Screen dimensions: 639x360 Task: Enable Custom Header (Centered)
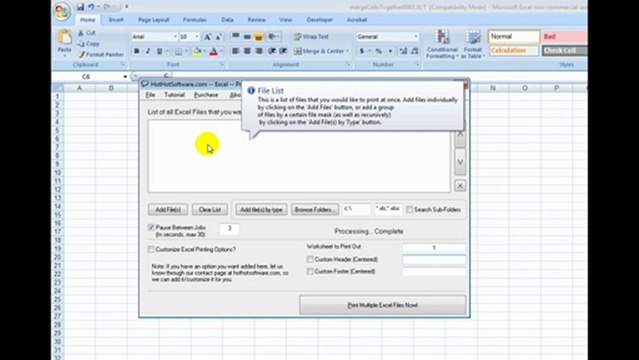point(310,259)
